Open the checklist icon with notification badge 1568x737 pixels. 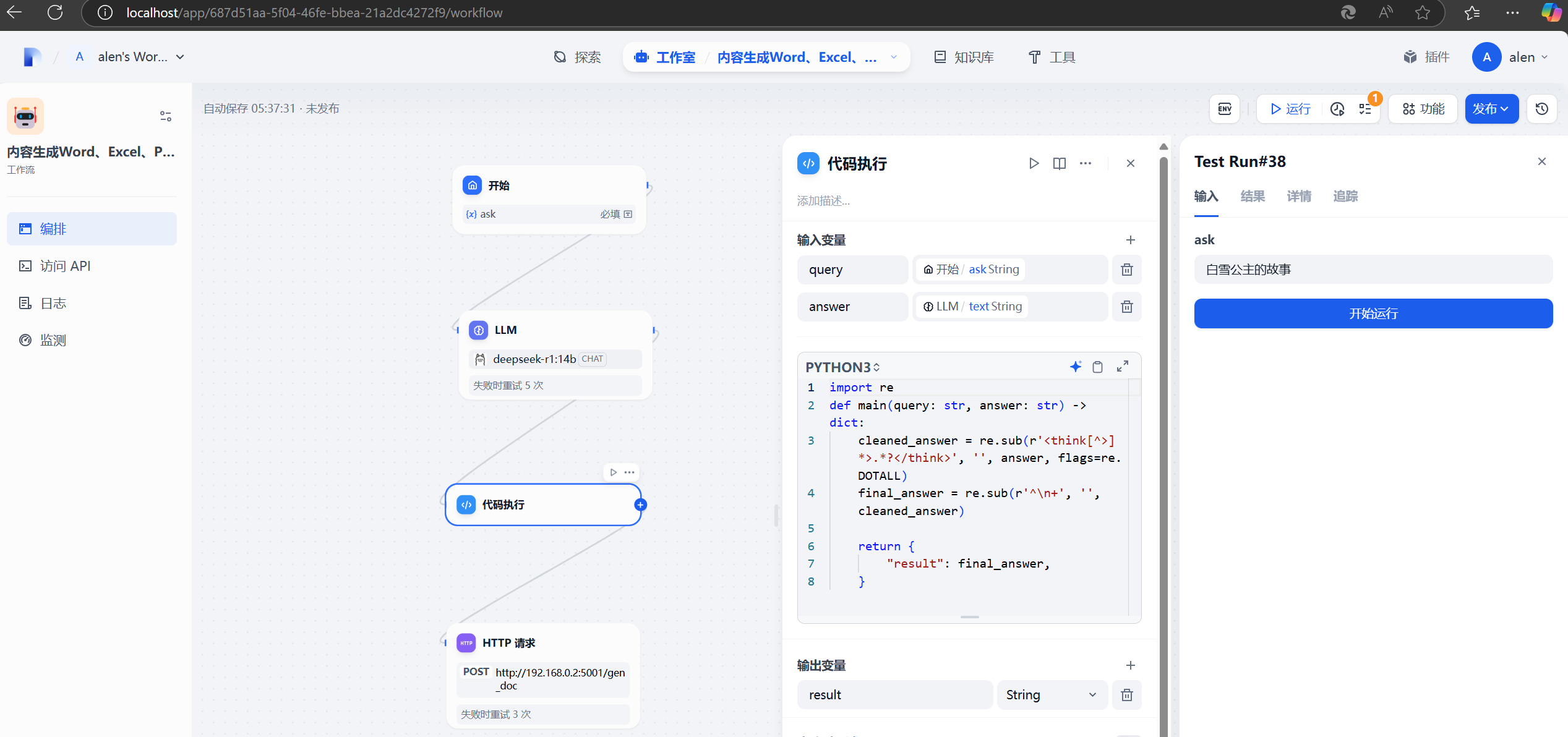pyautogui.click(x=1367, y=108)
